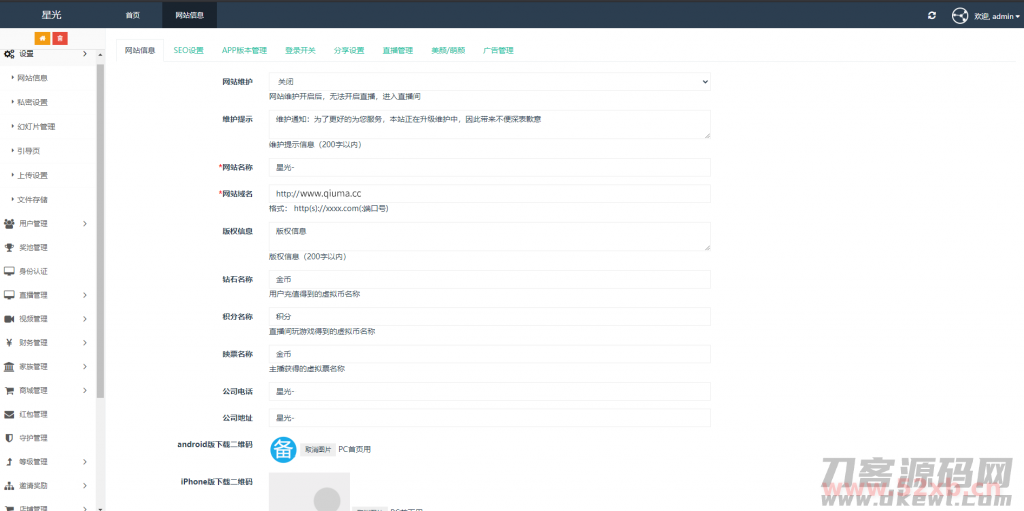Click the 公司地址 input field
Image resolution: width=1024 pixels, height=511 pixels.
(x=490, y=418)
